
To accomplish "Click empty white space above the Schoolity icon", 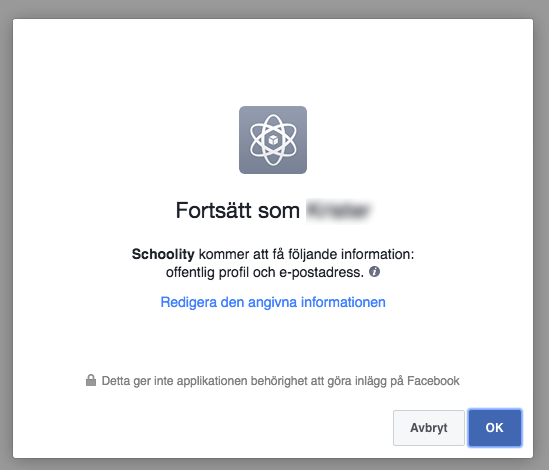I will pos(273,61).
